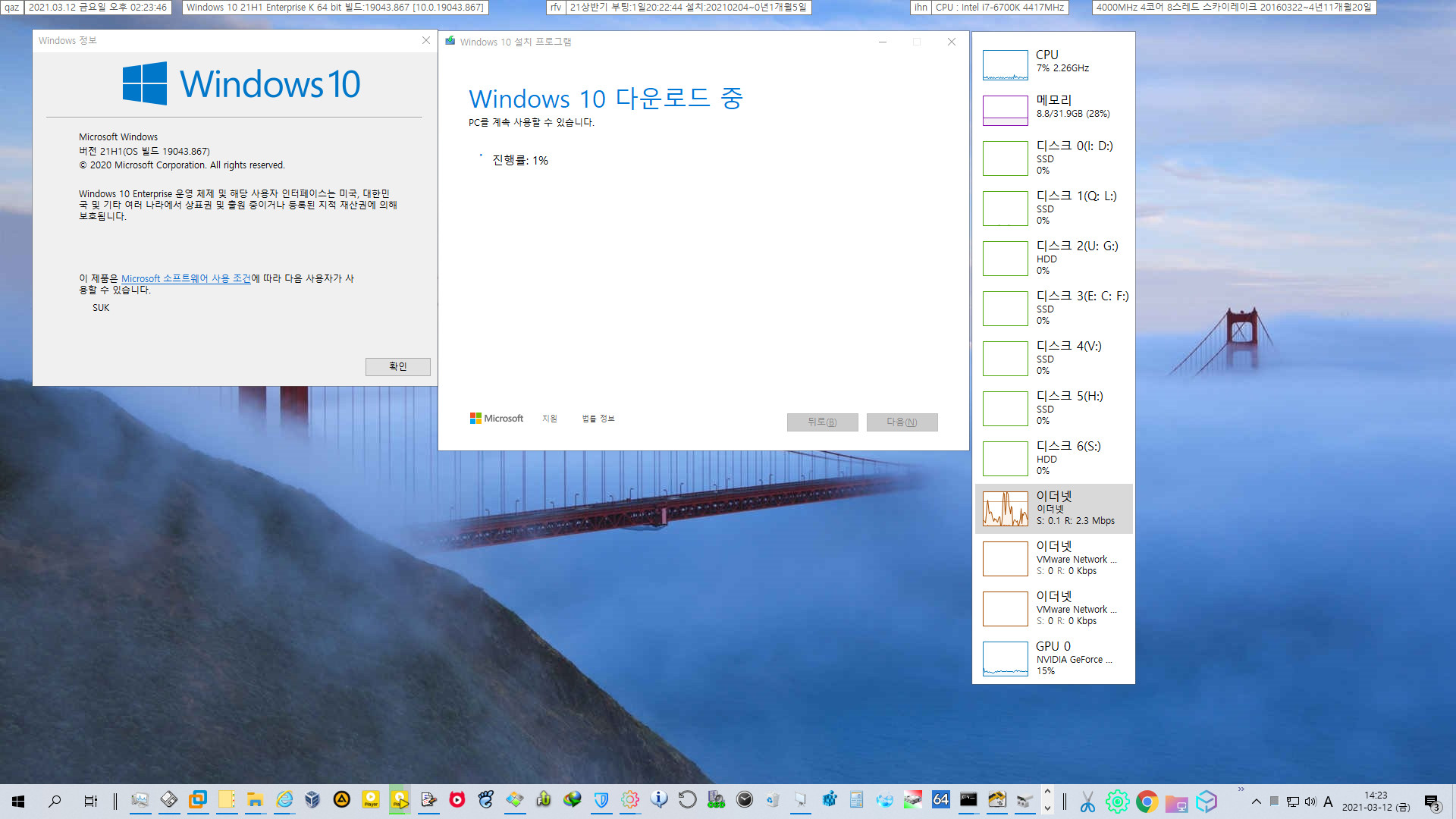Switch to Task Manager taskbar icon
This screenshot has height=819, width=1456.
click(x=140, y=800)
